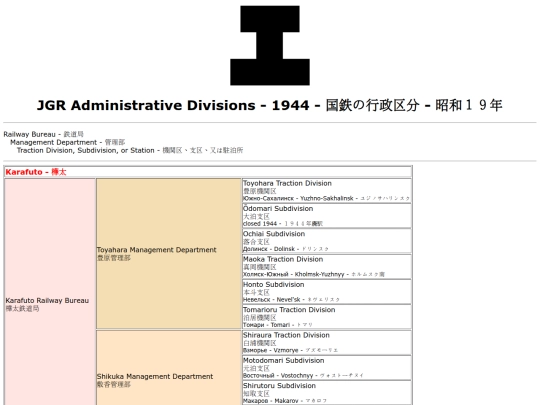Click the Toyahara Management Department cell
The height and width of the screenshot is (405, 540).
[168, 253]
